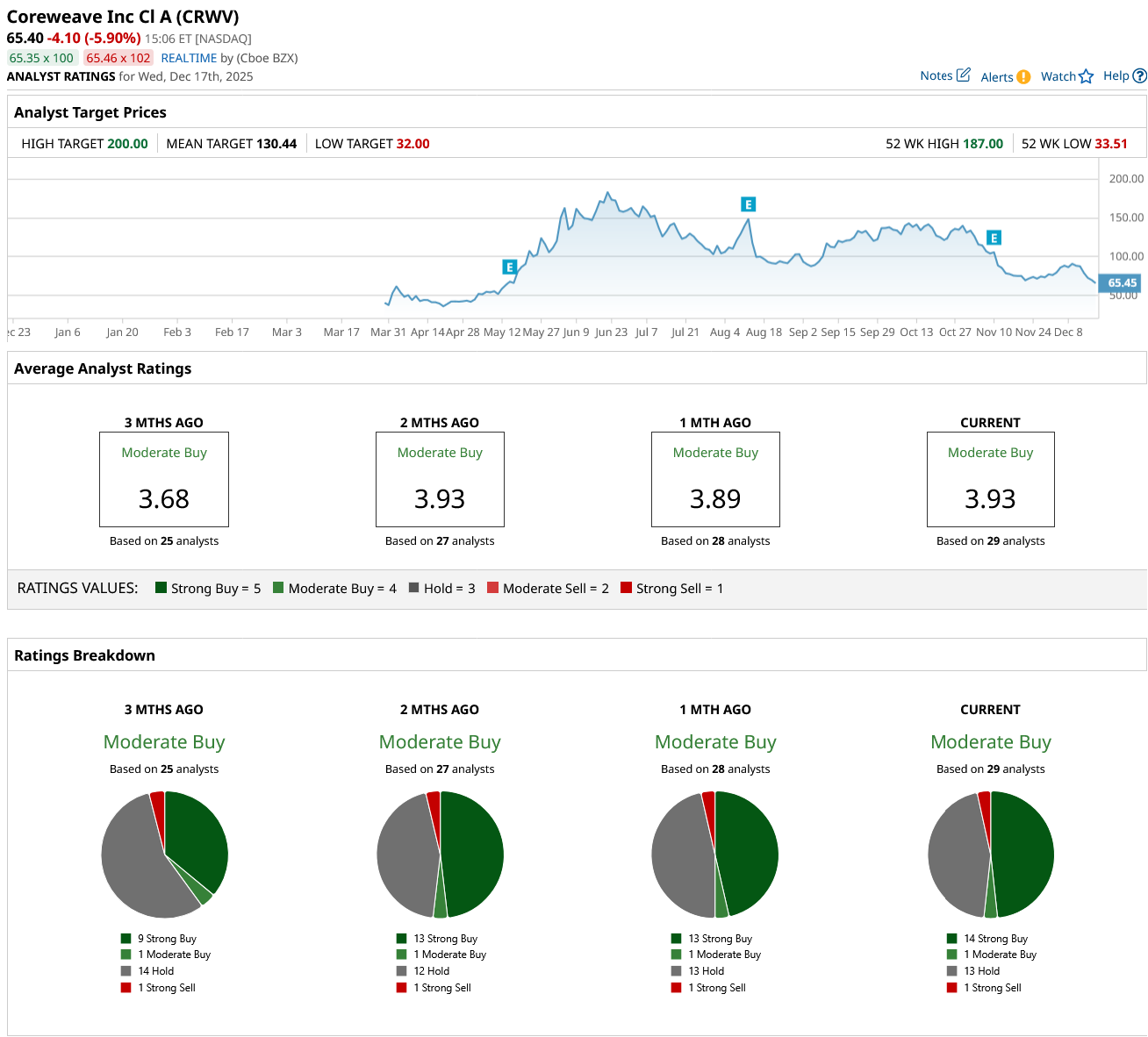Click 'Based on 29 analysts' under the CURRENT rating box
This screenshot has width=1148, height=1037.
point(991,541)
